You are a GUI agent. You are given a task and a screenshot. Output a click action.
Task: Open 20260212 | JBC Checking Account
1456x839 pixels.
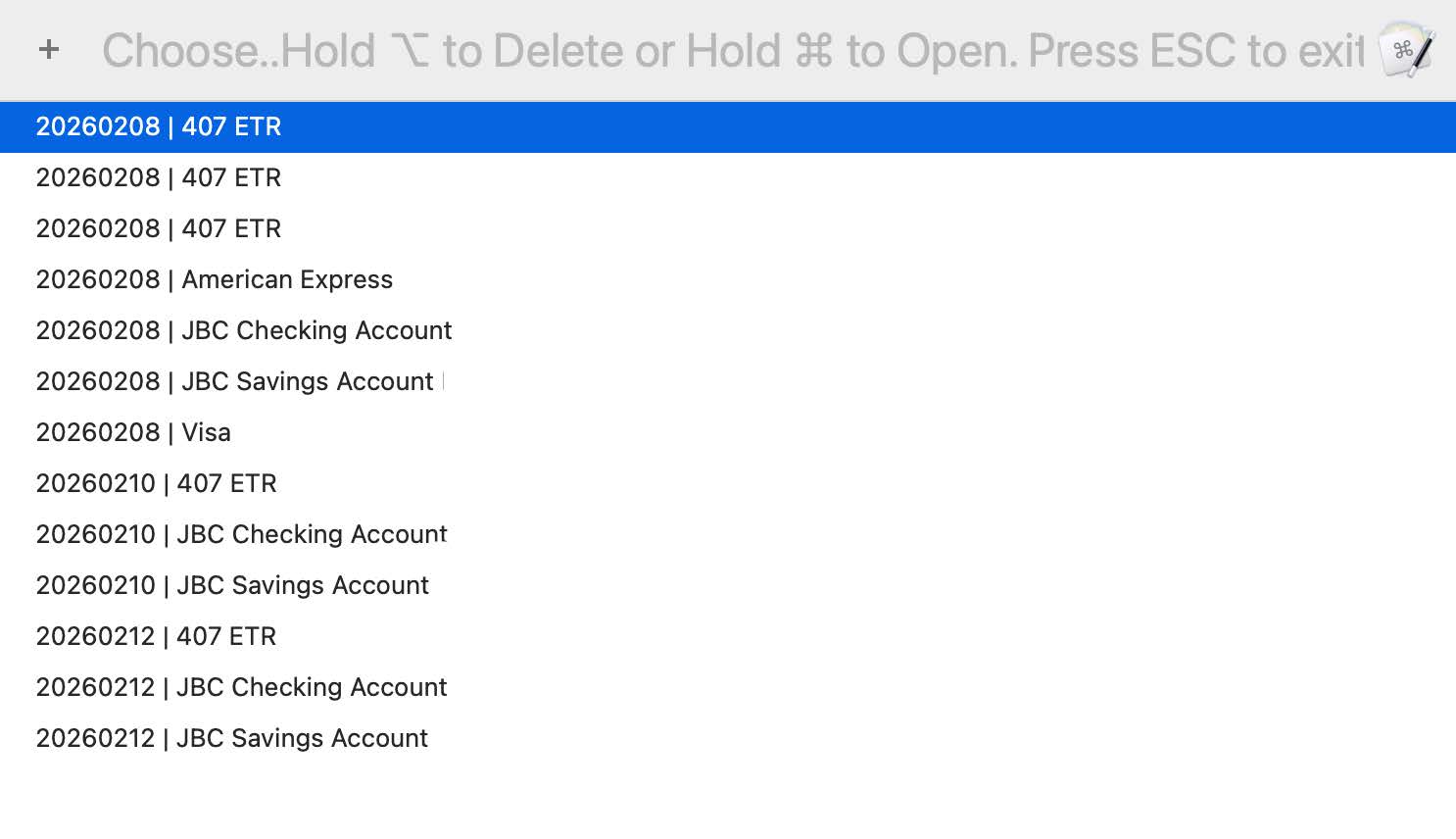pos(242,688)
